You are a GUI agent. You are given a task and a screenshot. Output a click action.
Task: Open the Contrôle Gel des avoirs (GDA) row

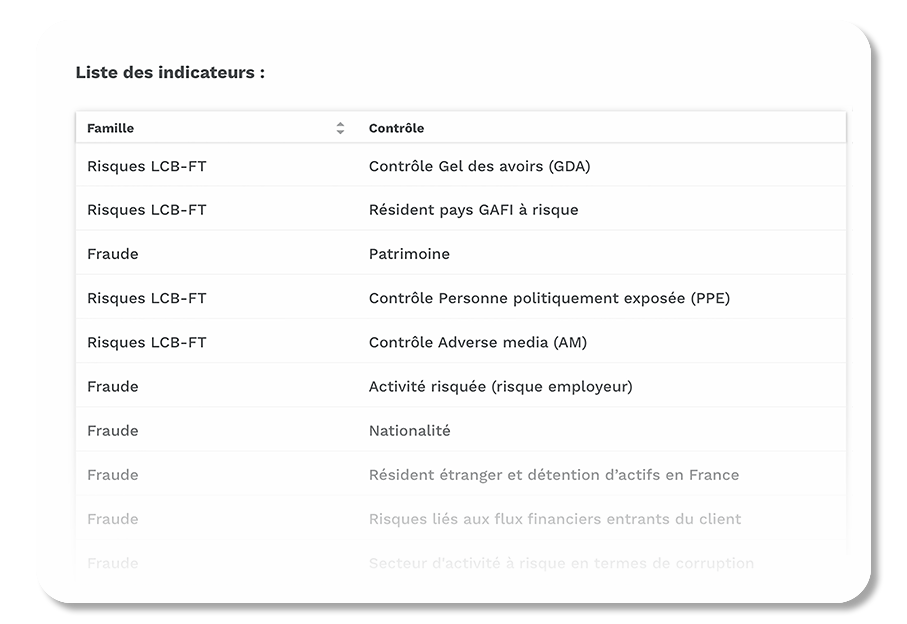(480, 165)
